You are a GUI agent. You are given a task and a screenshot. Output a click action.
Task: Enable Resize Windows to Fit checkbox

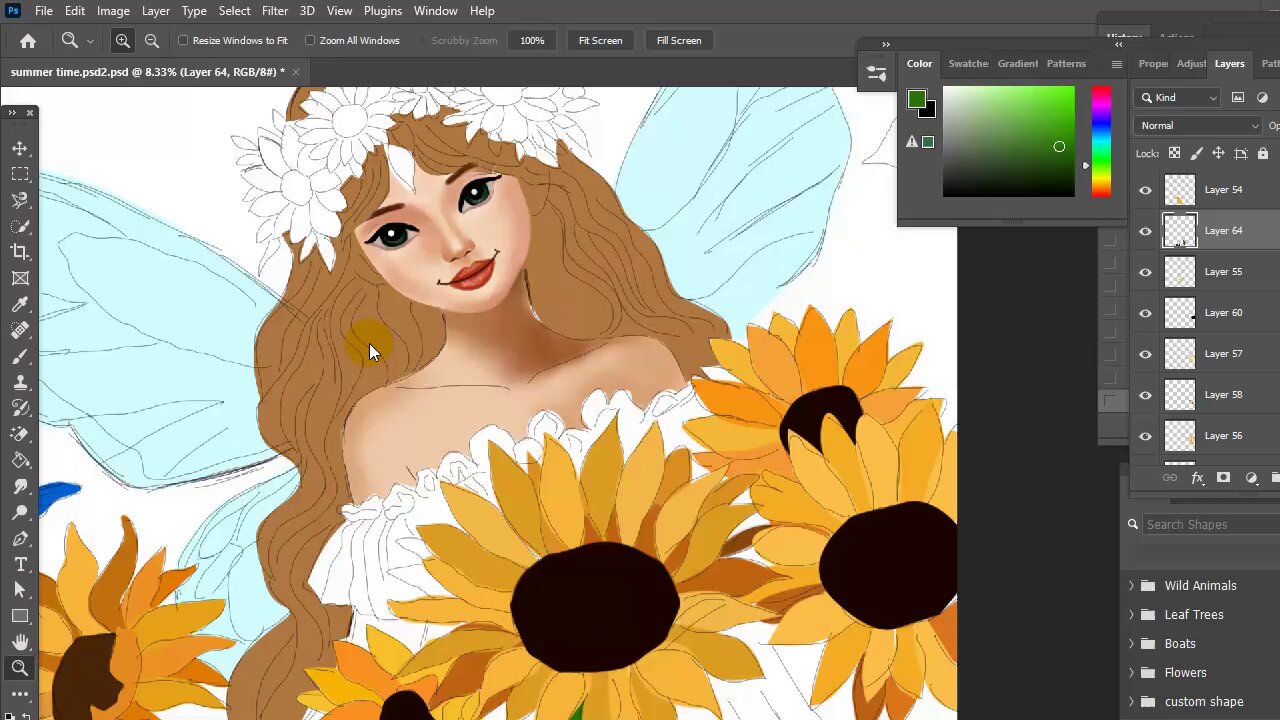(x=184, y=41)
